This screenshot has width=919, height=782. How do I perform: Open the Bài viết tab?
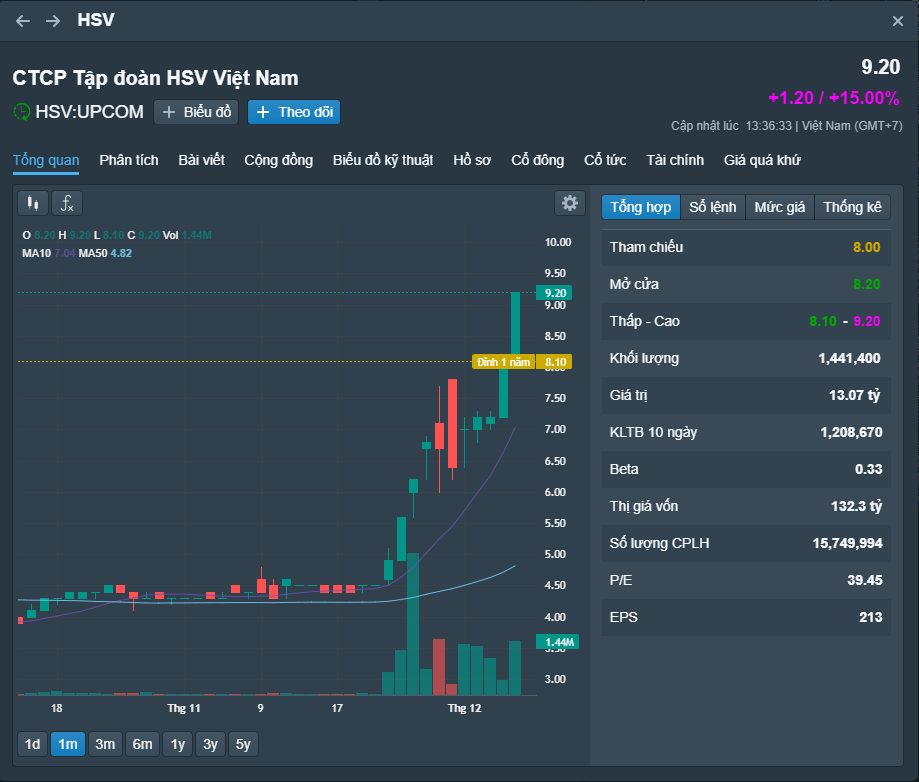coord(201,160)
